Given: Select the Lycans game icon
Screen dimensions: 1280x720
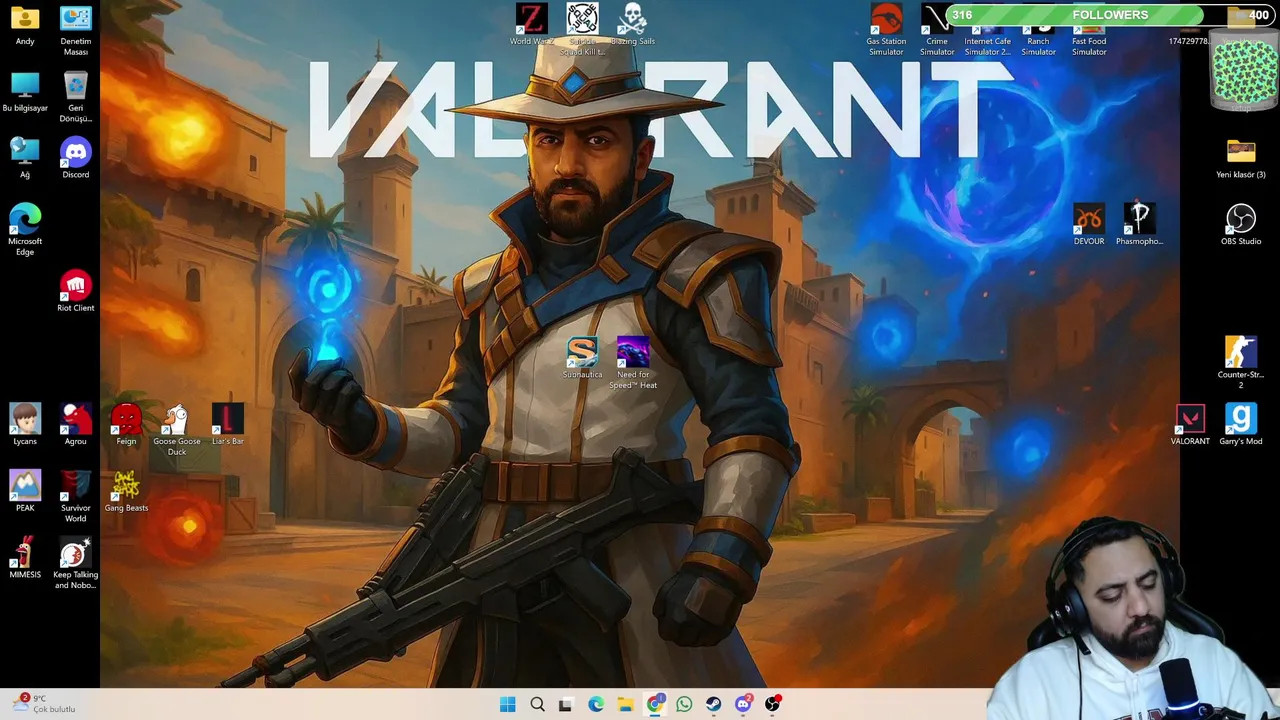Looking at the screenshot, I should coord(25,425).
